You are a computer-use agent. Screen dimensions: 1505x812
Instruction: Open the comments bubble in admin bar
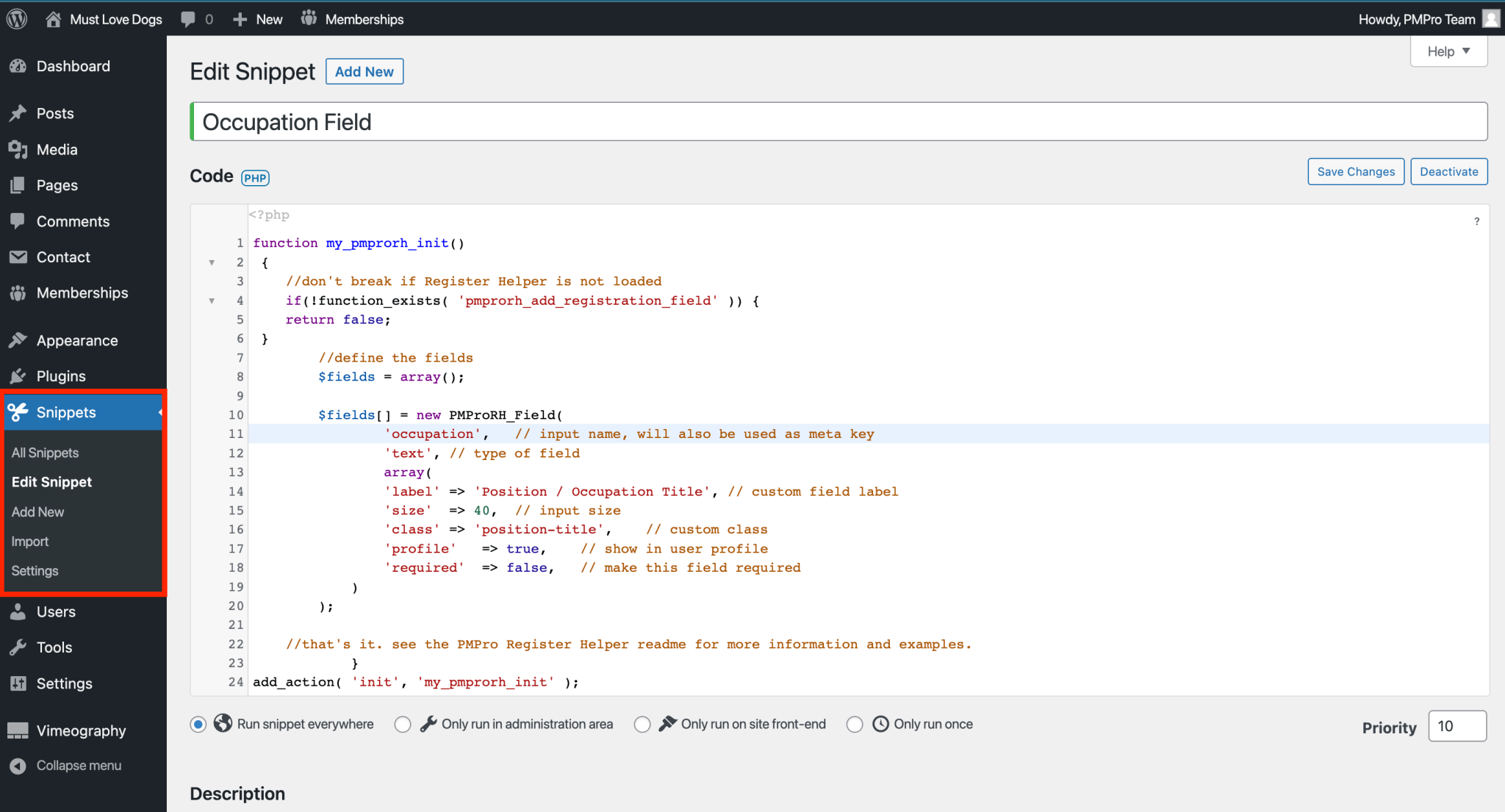point(188,18)
